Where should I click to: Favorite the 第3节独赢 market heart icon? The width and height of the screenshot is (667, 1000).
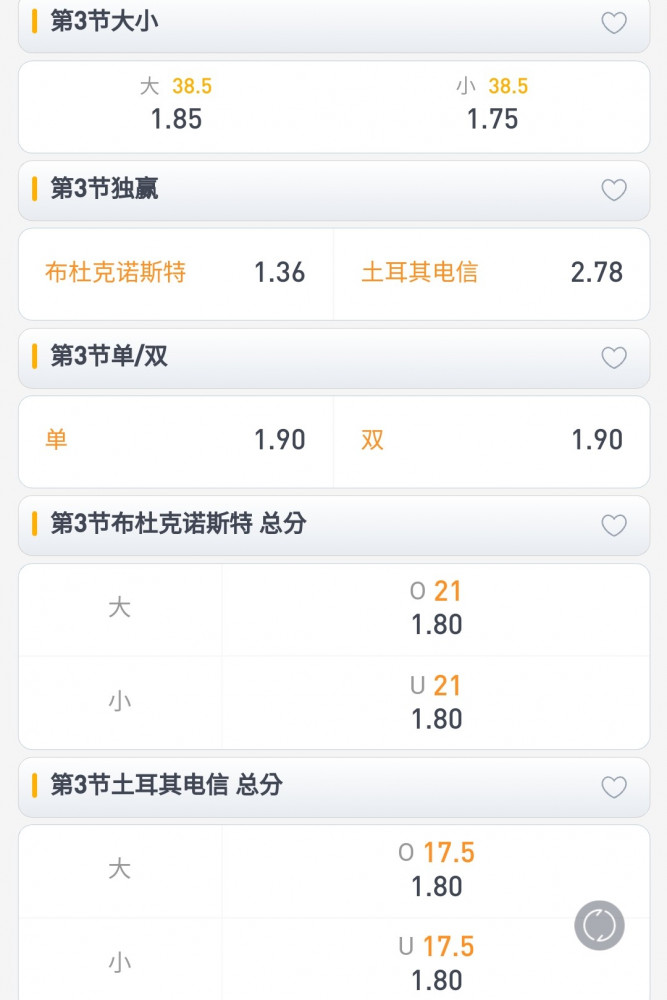[614, 190]
